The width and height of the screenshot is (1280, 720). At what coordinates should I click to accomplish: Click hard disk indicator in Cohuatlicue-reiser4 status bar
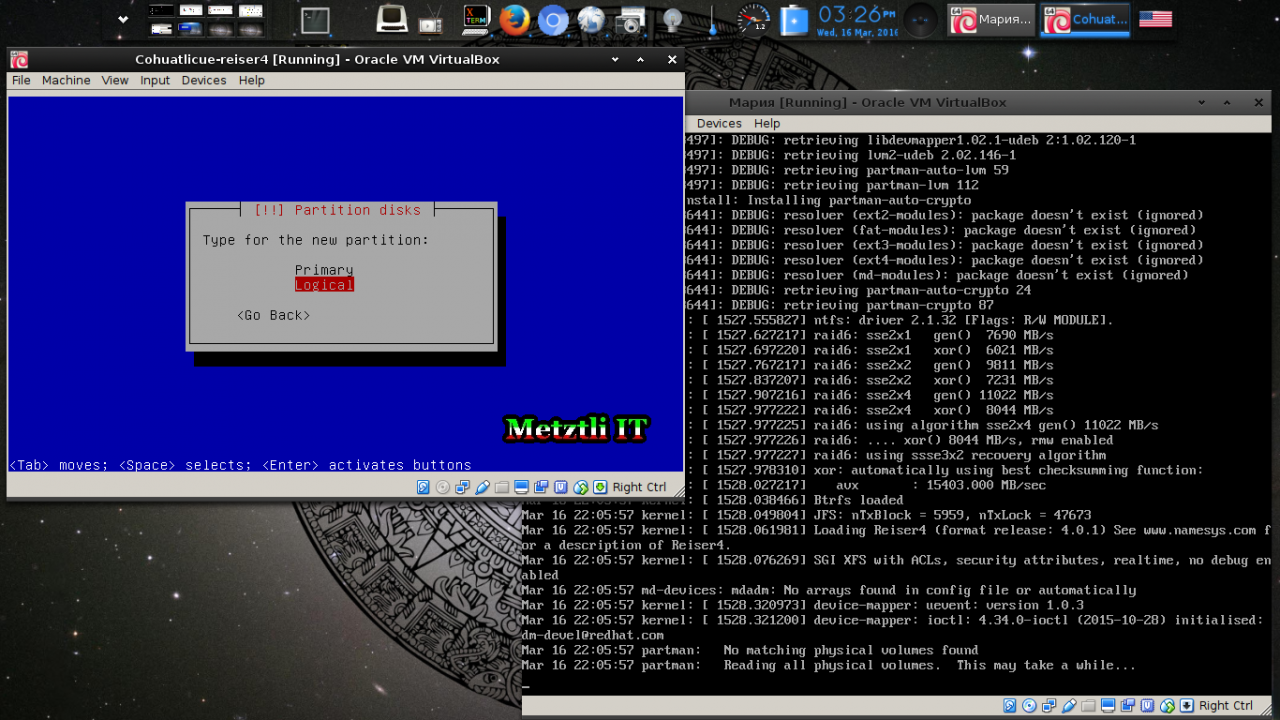[x=423, y=487]
